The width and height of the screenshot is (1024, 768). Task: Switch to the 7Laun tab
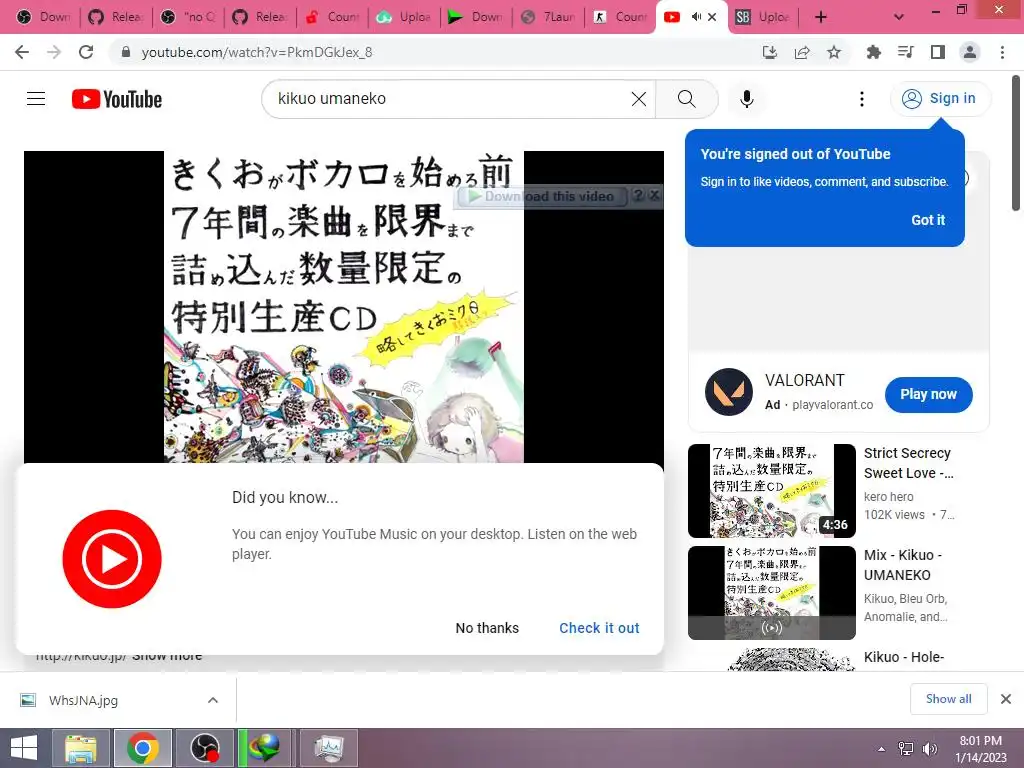click(548, 17)
